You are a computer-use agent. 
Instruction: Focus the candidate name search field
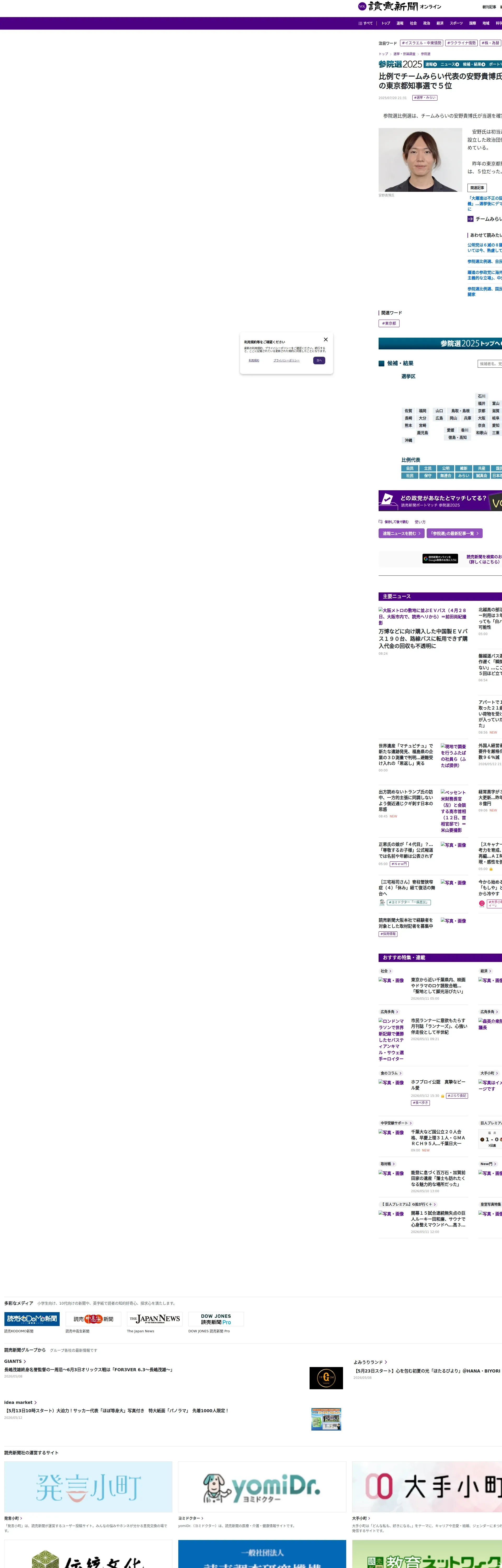click(x=490, y=364)
